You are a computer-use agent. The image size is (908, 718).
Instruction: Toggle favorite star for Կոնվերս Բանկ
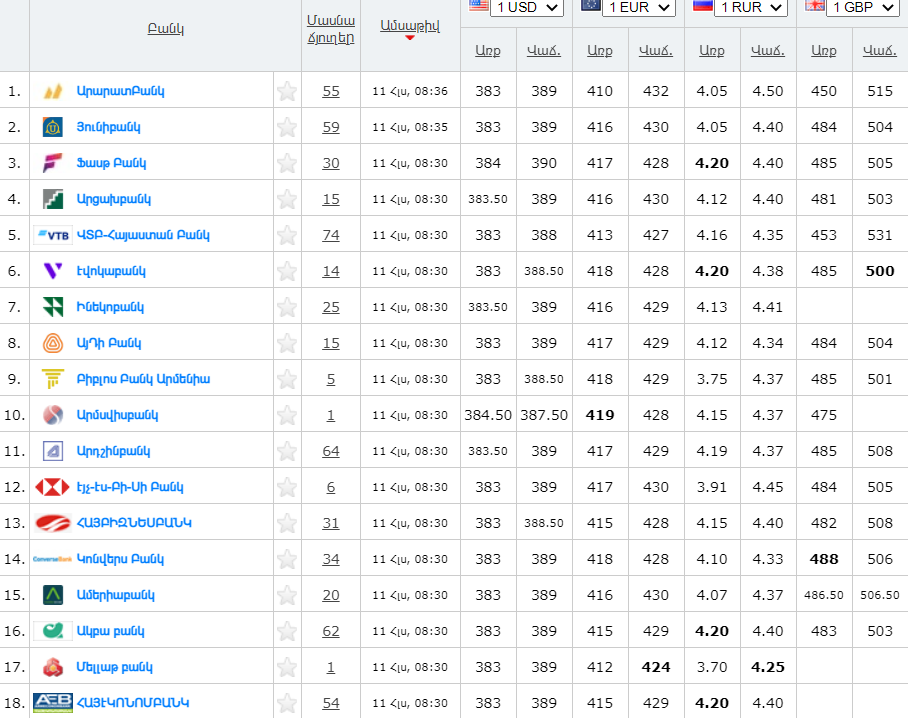point(287,559)
